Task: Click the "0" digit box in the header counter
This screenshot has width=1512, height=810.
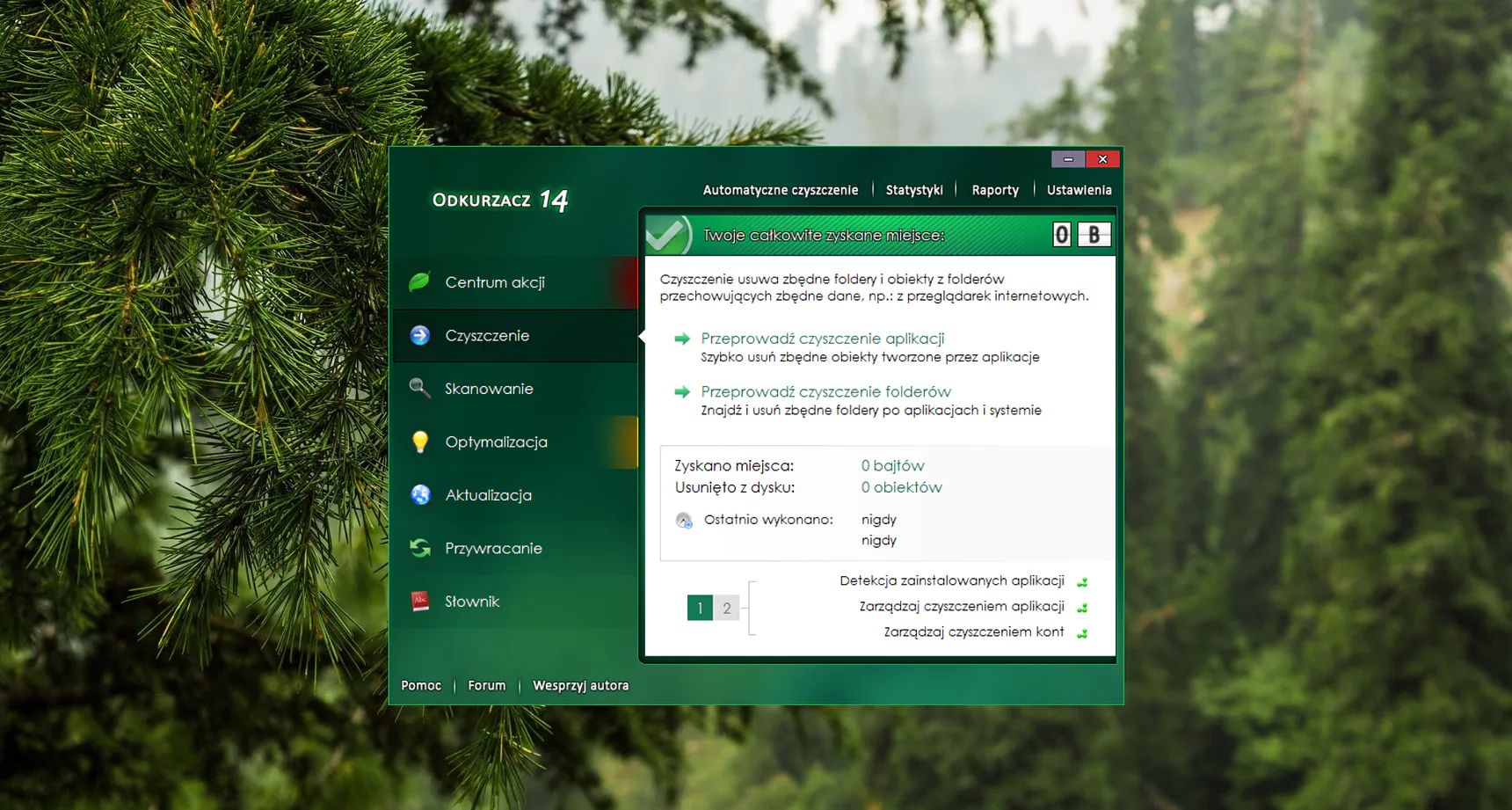Action: (x=1062, y=235)
